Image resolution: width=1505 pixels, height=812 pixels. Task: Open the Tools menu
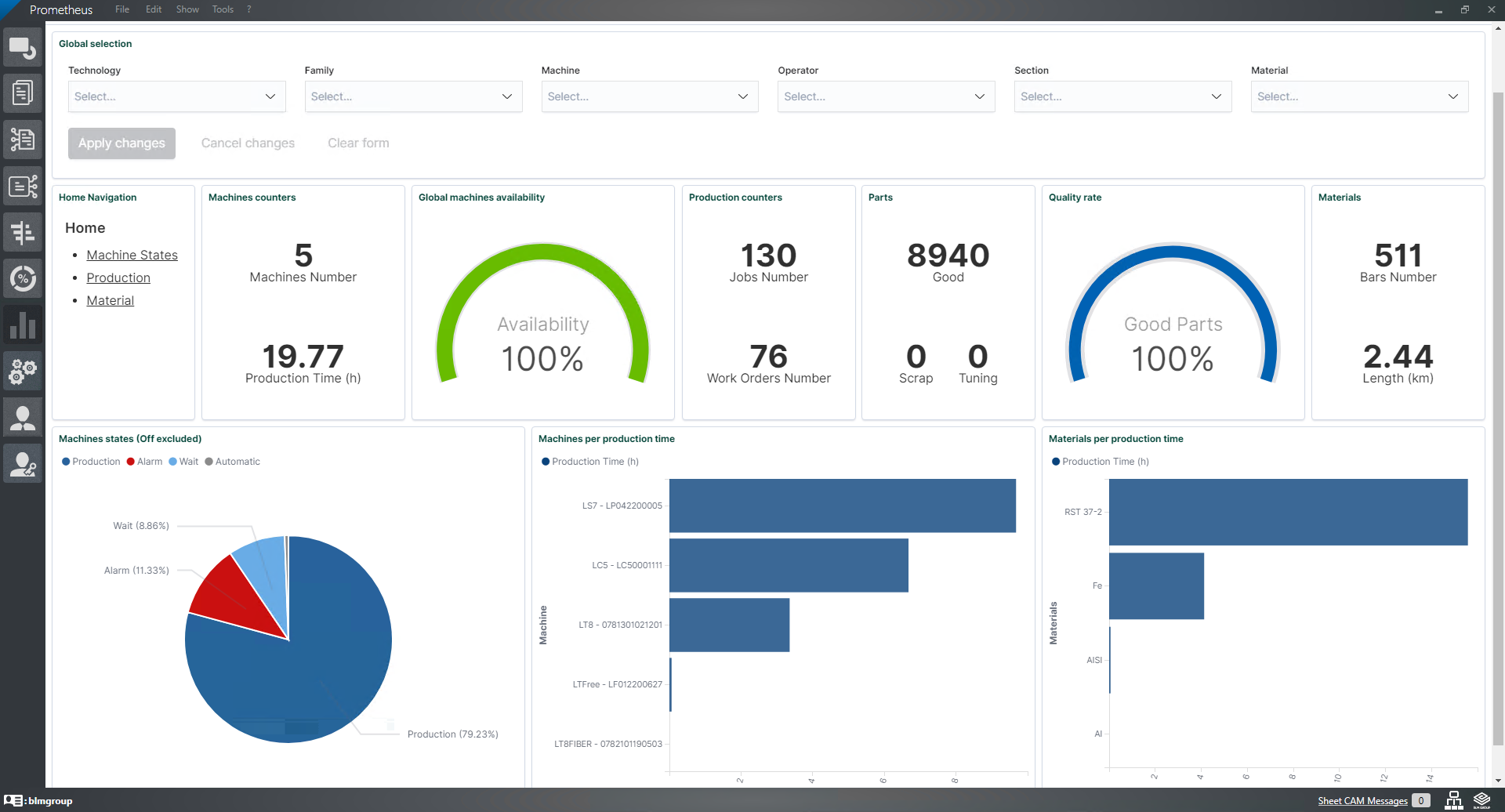pyautogui.click(x=223, y=9)
